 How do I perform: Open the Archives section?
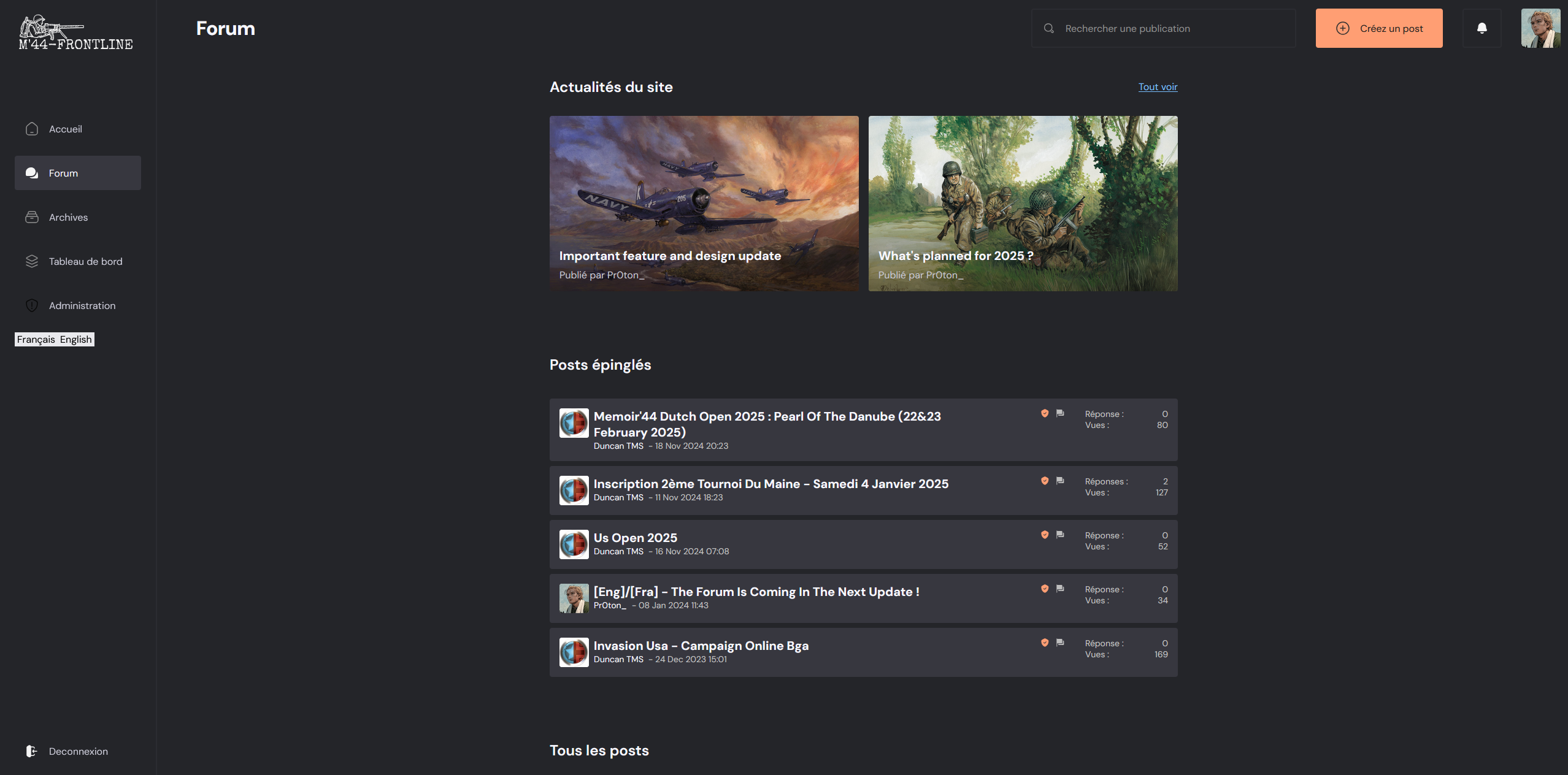coord(68,217)
